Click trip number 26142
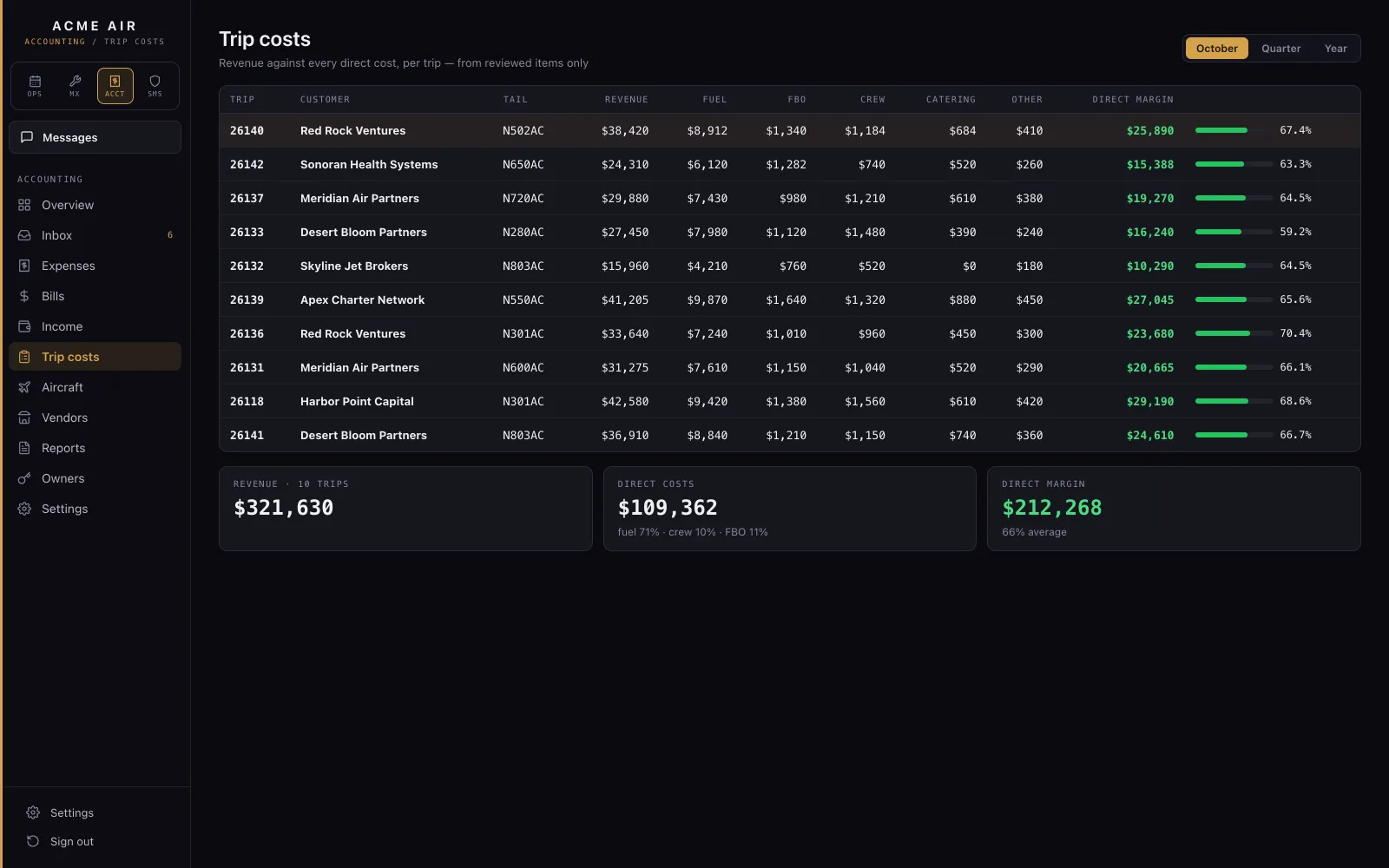The height and width of the screenshot is (868, 1389). pos(247,164)
